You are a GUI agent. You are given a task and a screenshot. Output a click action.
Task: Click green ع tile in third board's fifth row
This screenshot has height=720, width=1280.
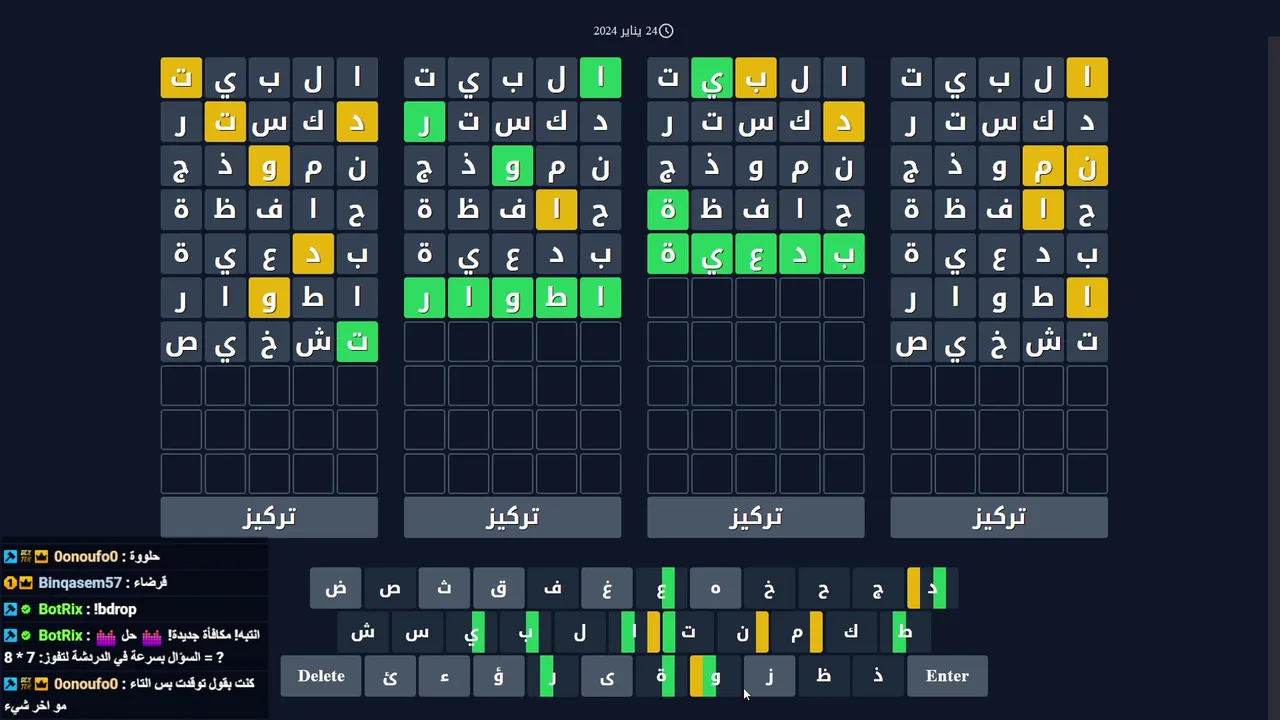(756, 254)
